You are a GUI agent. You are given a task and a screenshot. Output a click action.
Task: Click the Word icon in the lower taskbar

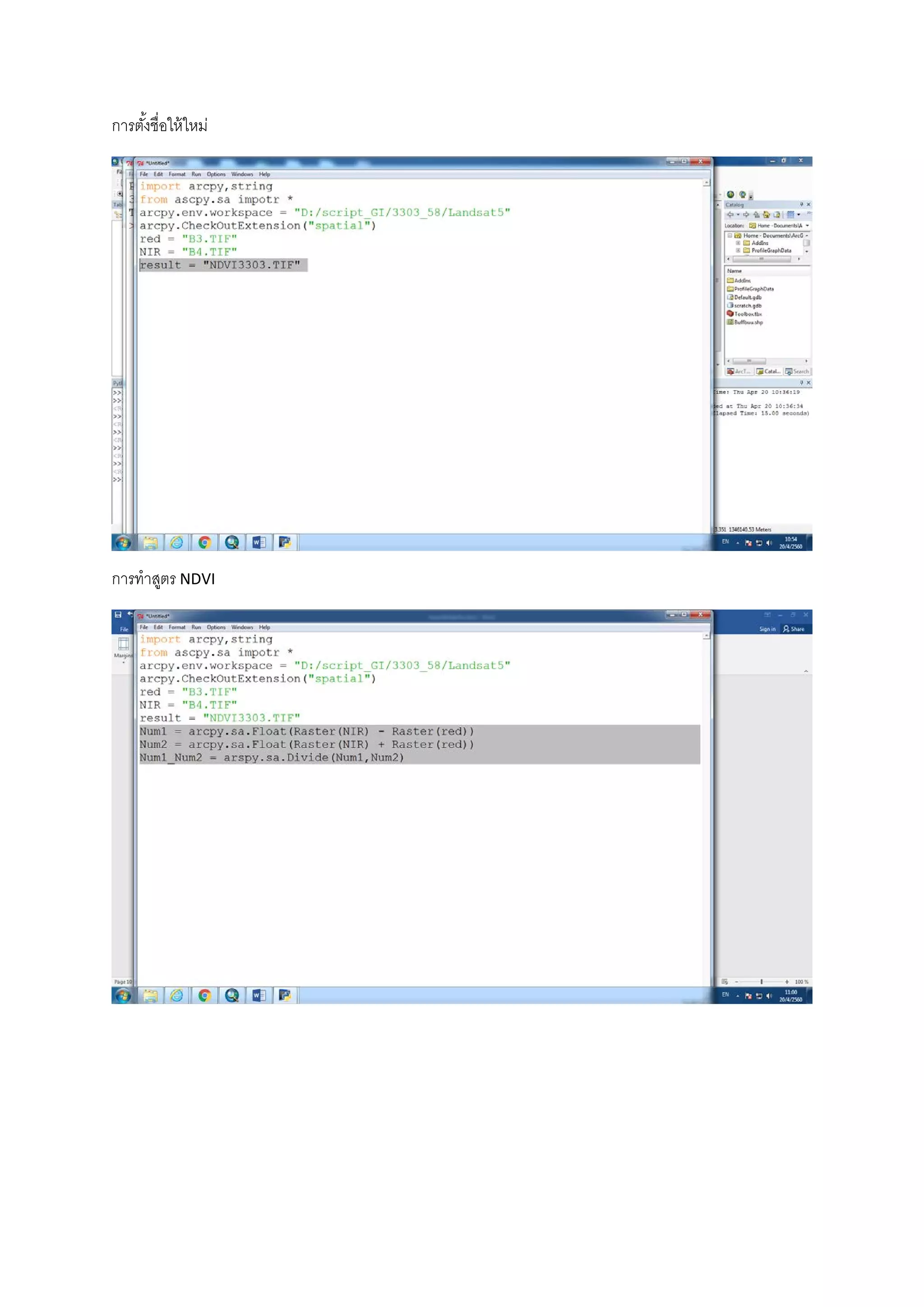tap(259, 996)
